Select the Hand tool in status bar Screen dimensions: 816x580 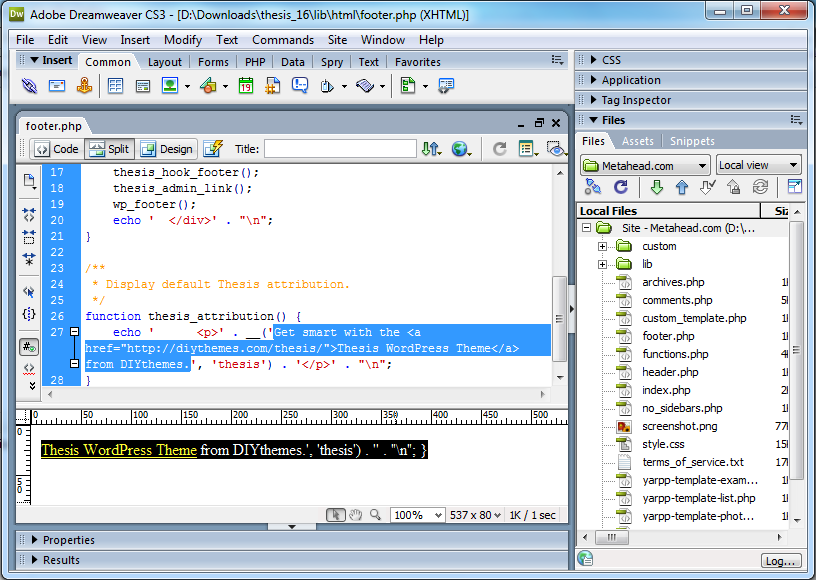[x=355, y=515]
